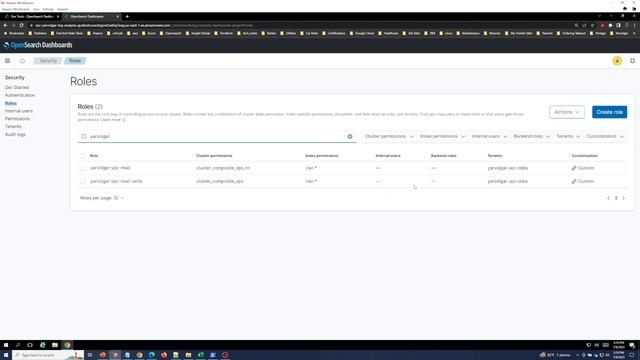Open the browser three-dot menu
The width and height of the screenshot is (640, 360).
pos(635,25)
